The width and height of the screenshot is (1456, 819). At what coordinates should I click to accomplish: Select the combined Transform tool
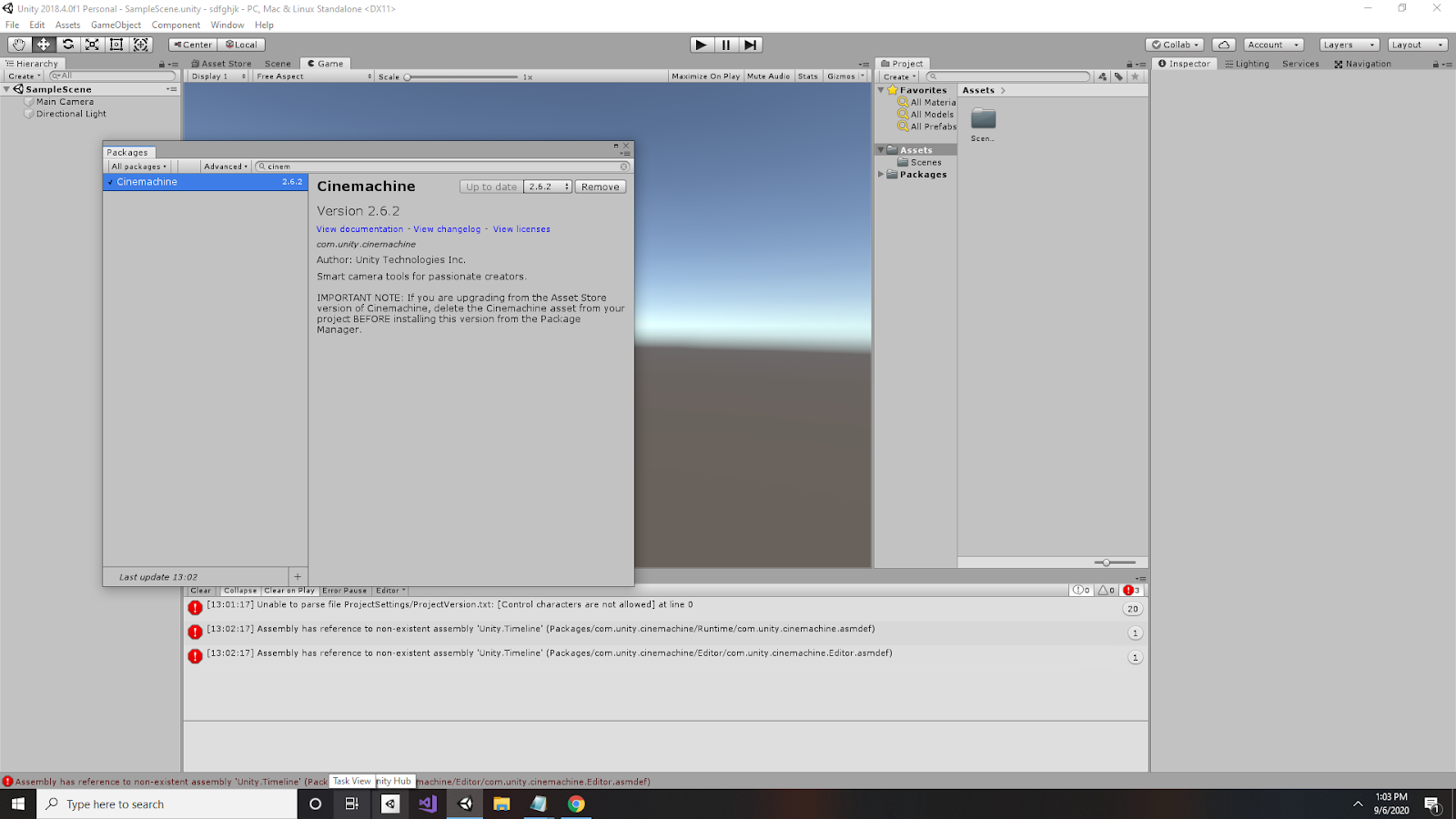(x=141, y=45)
